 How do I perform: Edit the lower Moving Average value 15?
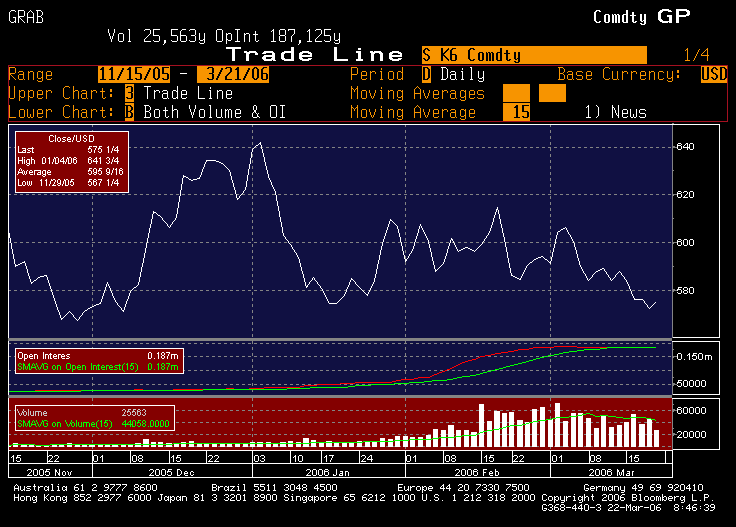[516, 112]
